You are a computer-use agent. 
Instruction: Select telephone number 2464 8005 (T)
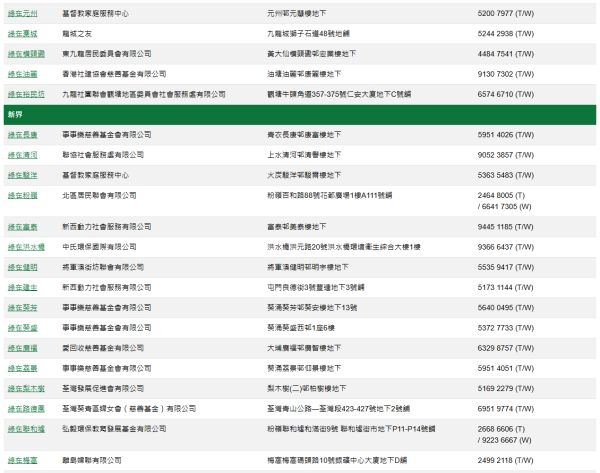tap(501, 196)
